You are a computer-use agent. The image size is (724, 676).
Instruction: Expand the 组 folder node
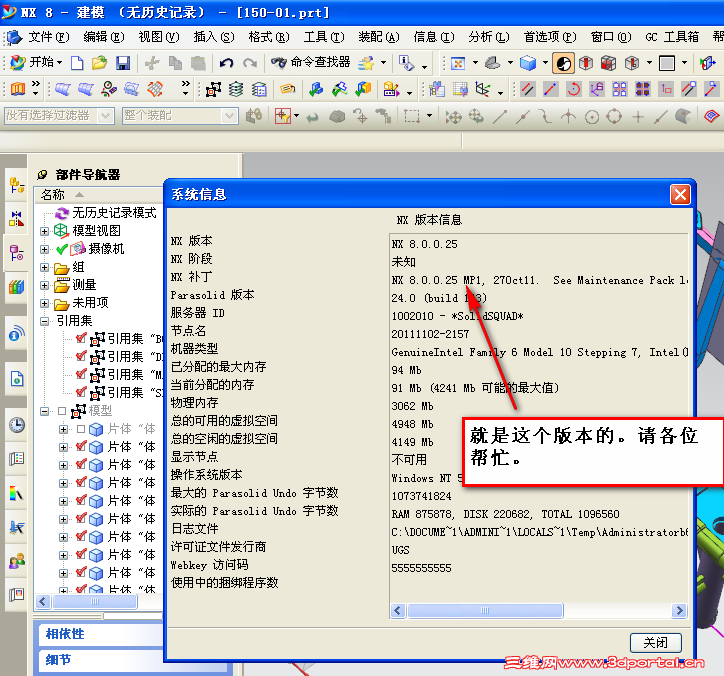(44, 267)
